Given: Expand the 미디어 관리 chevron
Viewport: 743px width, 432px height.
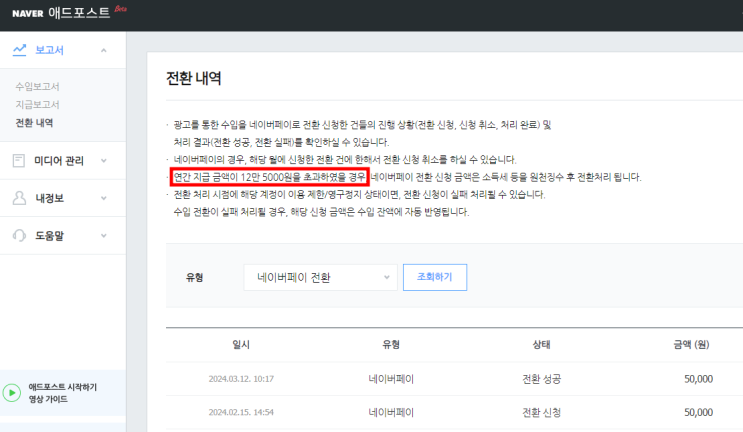Looking at the screenshot, I should (x=104, y=161).
